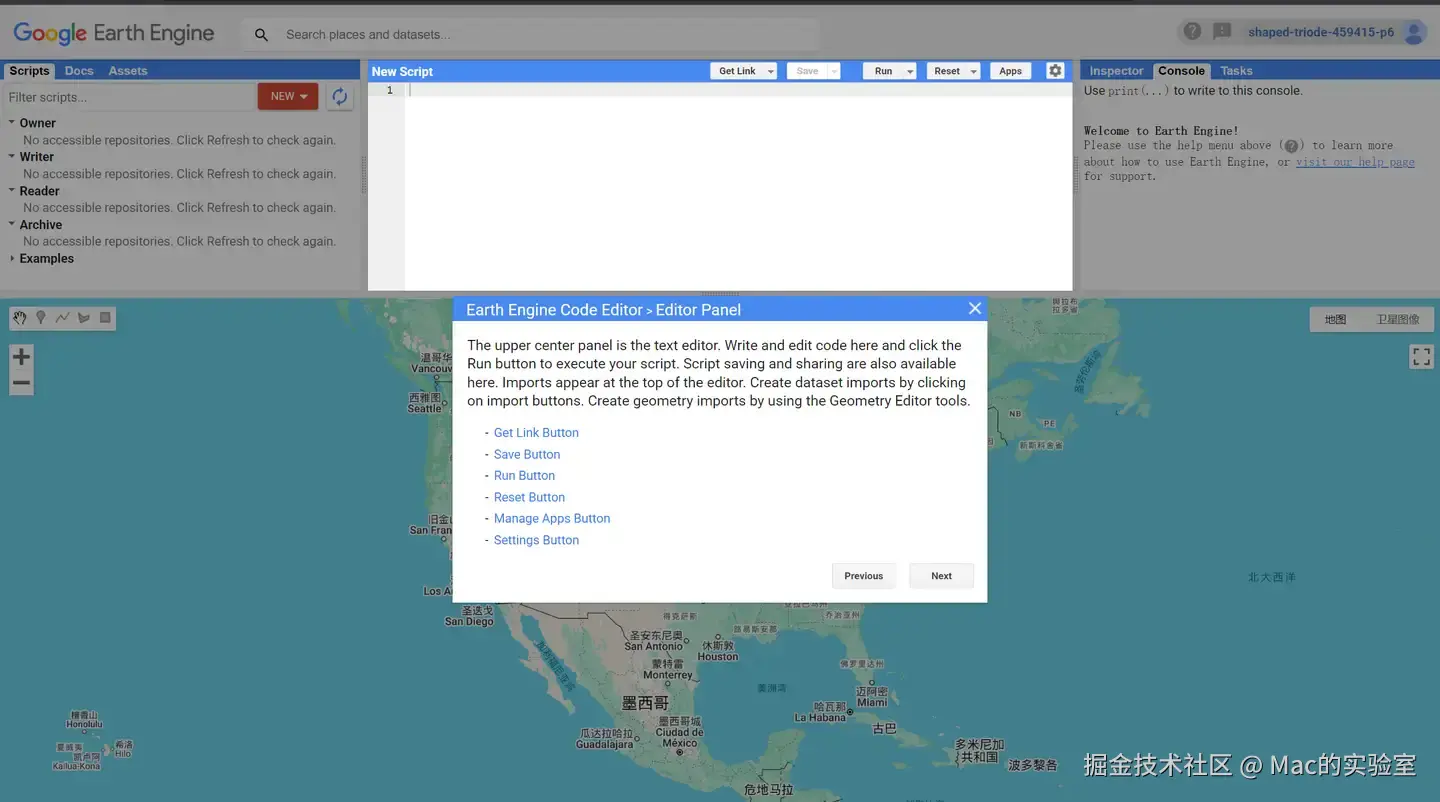Click line 1 in the code editor
Image resolution: width=1440 pixels, height=802 pixels.
(738, 90)
